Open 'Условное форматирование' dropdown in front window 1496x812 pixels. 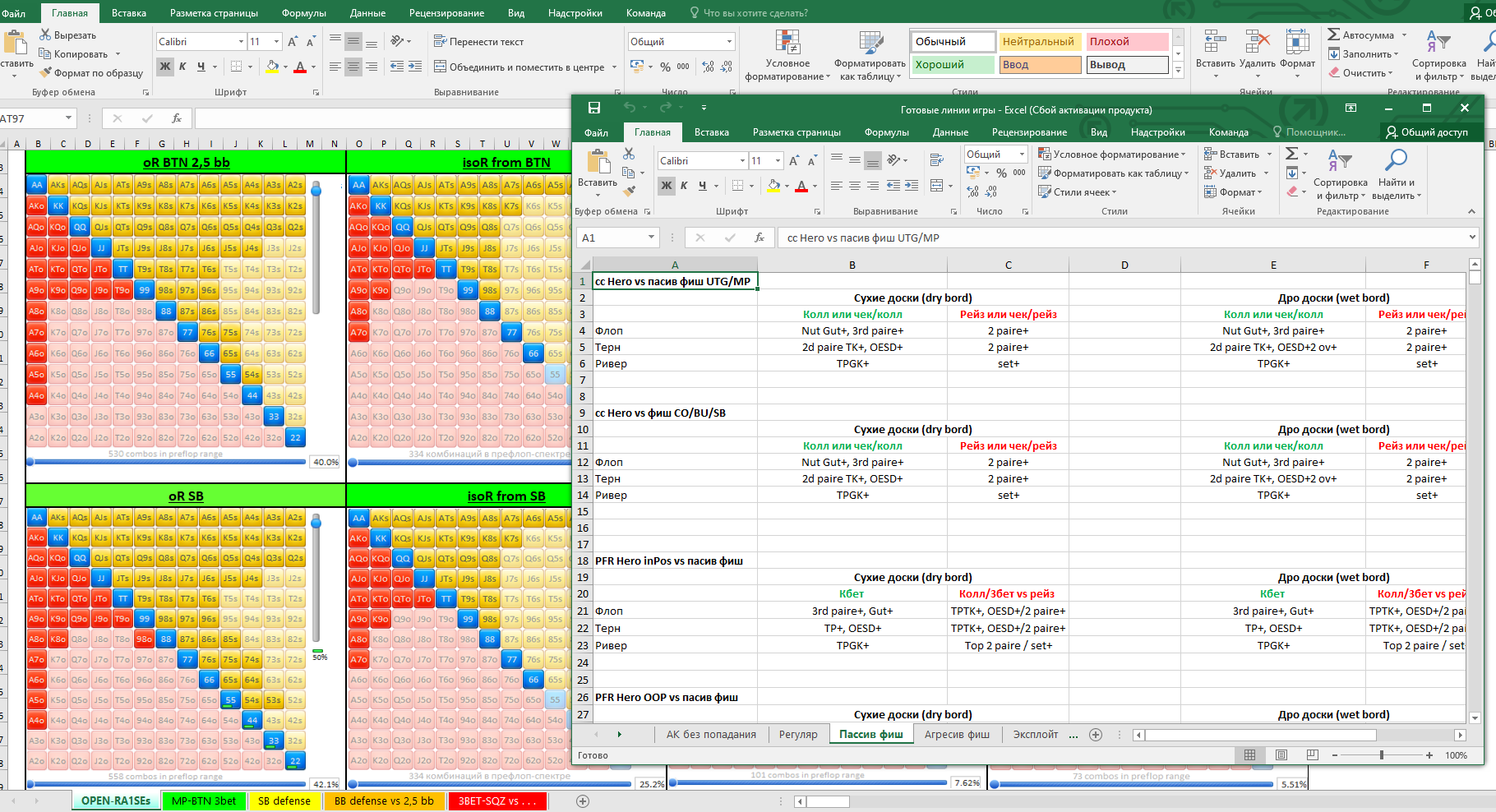(1111, 154)
